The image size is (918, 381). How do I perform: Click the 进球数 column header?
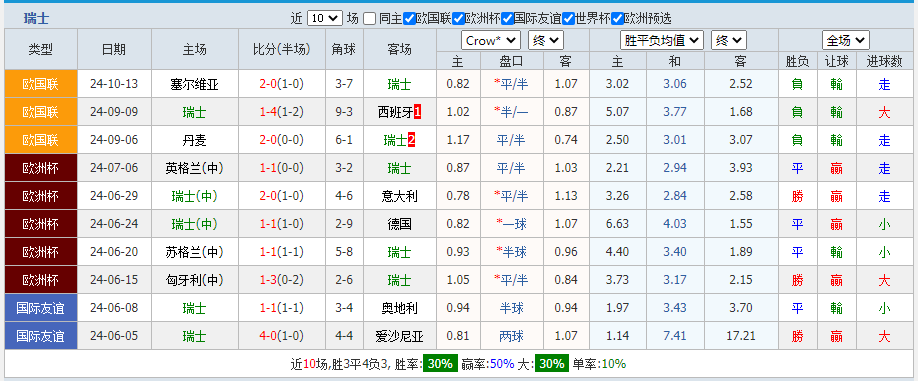tap(884, 61)
